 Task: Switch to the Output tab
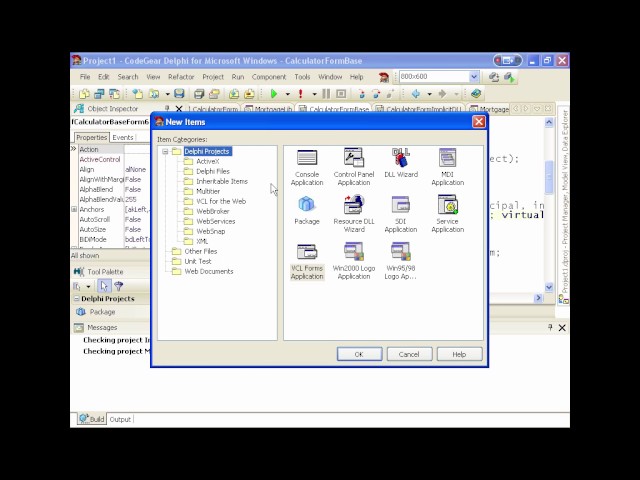(120, 419)
